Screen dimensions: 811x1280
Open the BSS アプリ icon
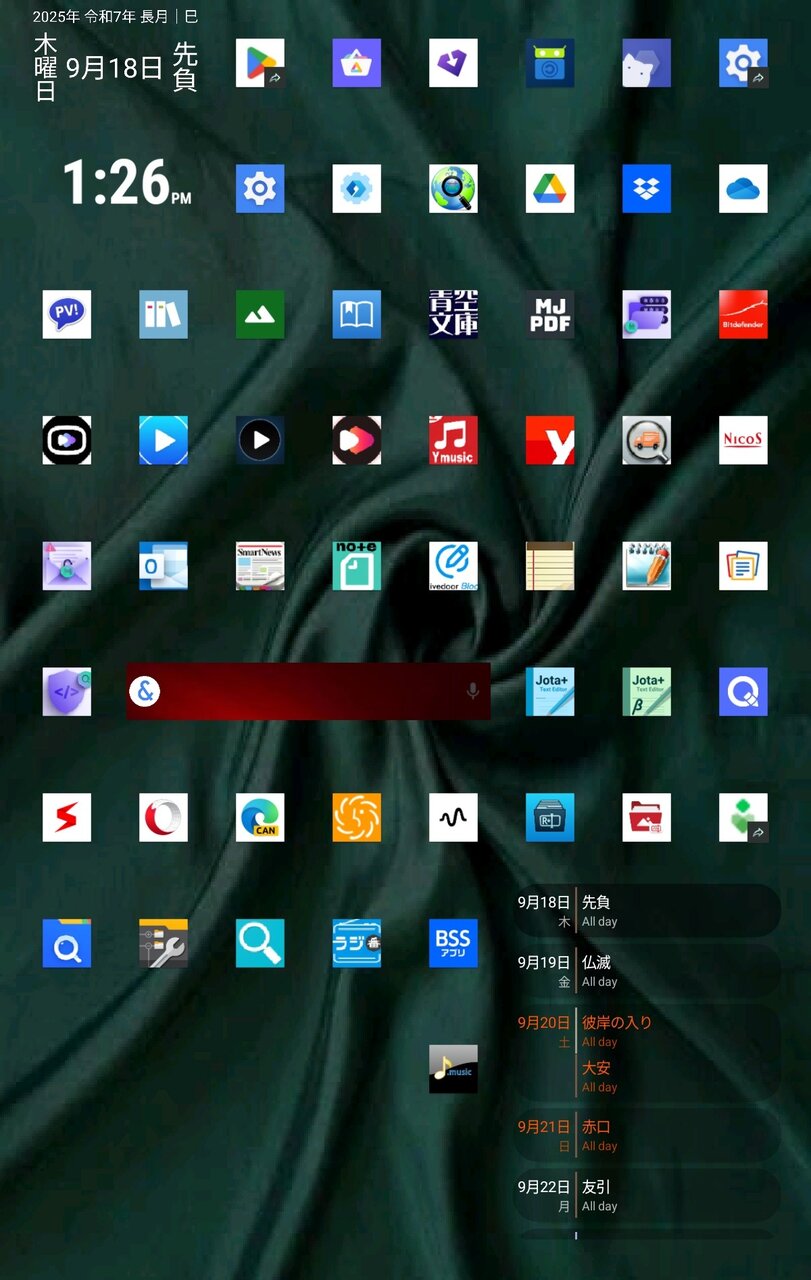click(x=453, y=943)
